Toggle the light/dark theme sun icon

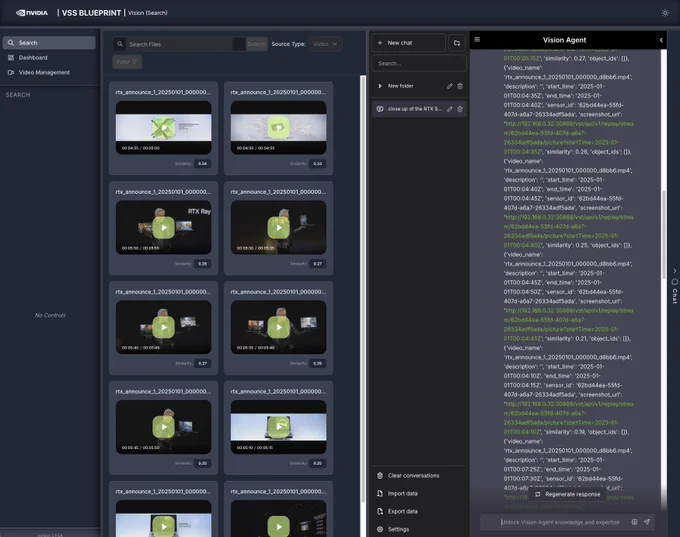[x=665, y=13]
